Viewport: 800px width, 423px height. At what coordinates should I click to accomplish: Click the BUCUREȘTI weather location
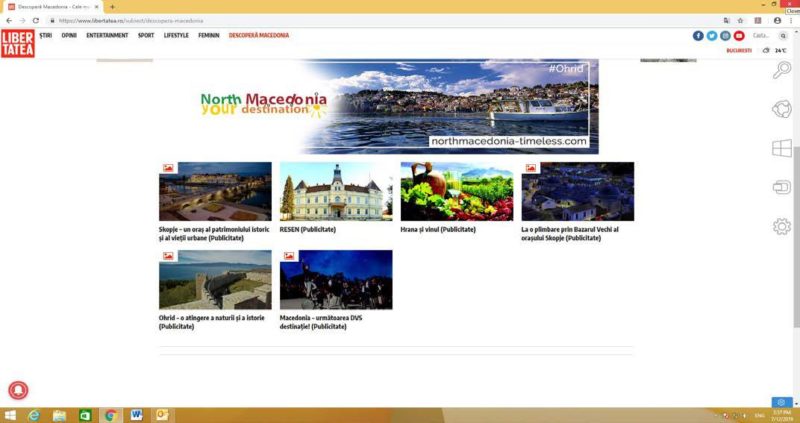(739, 51)
